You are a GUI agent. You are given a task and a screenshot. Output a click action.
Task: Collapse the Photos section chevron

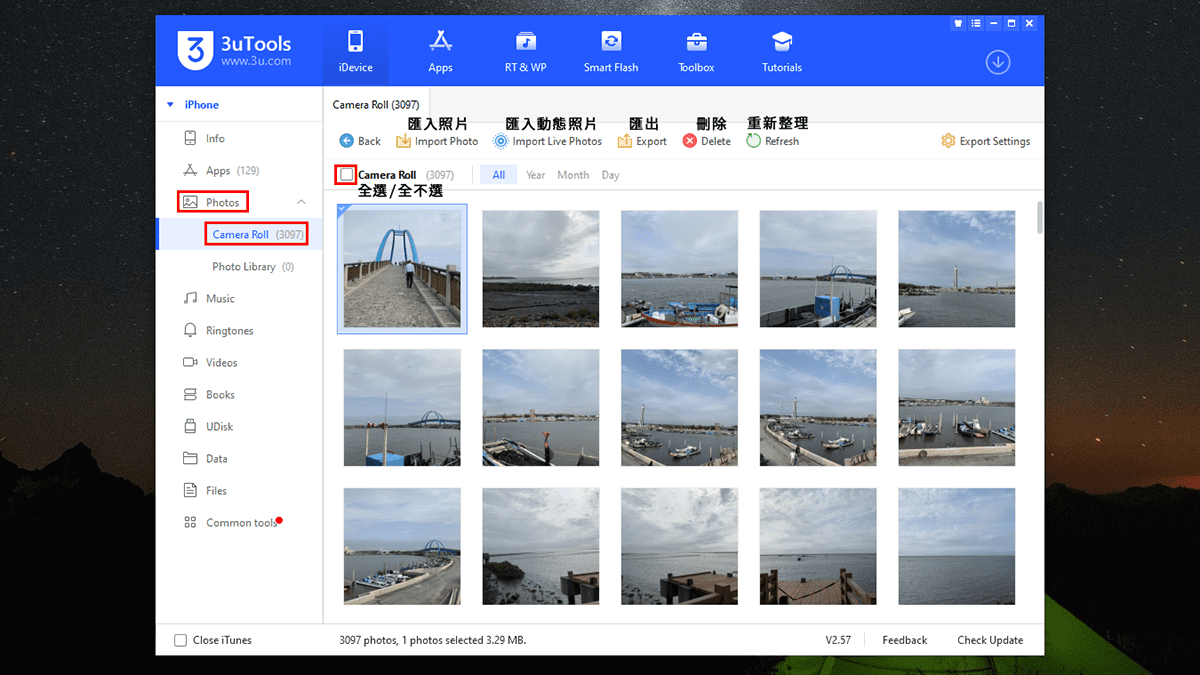coord(301,203)
